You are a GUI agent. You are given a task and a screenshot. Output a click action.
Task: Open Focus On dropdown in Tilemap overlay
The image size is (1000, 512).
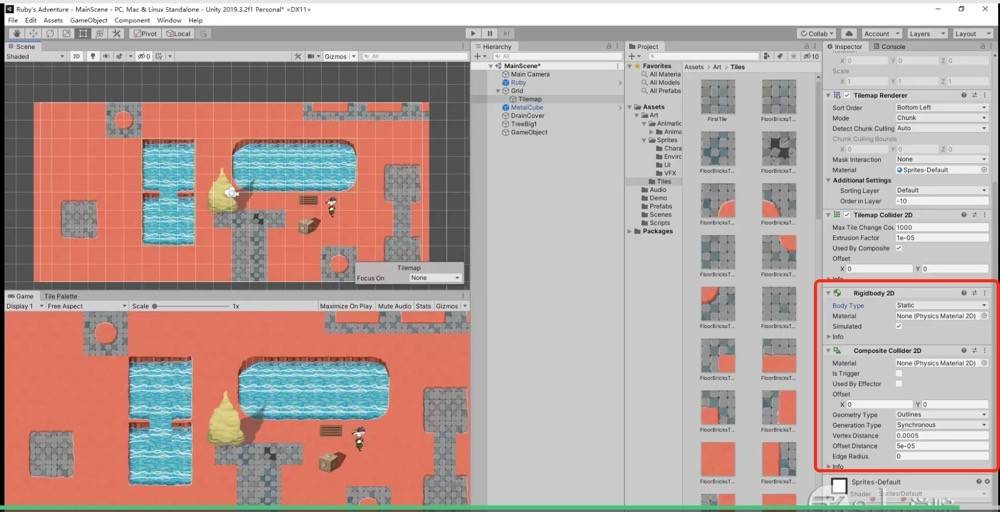tap(435, 278)
